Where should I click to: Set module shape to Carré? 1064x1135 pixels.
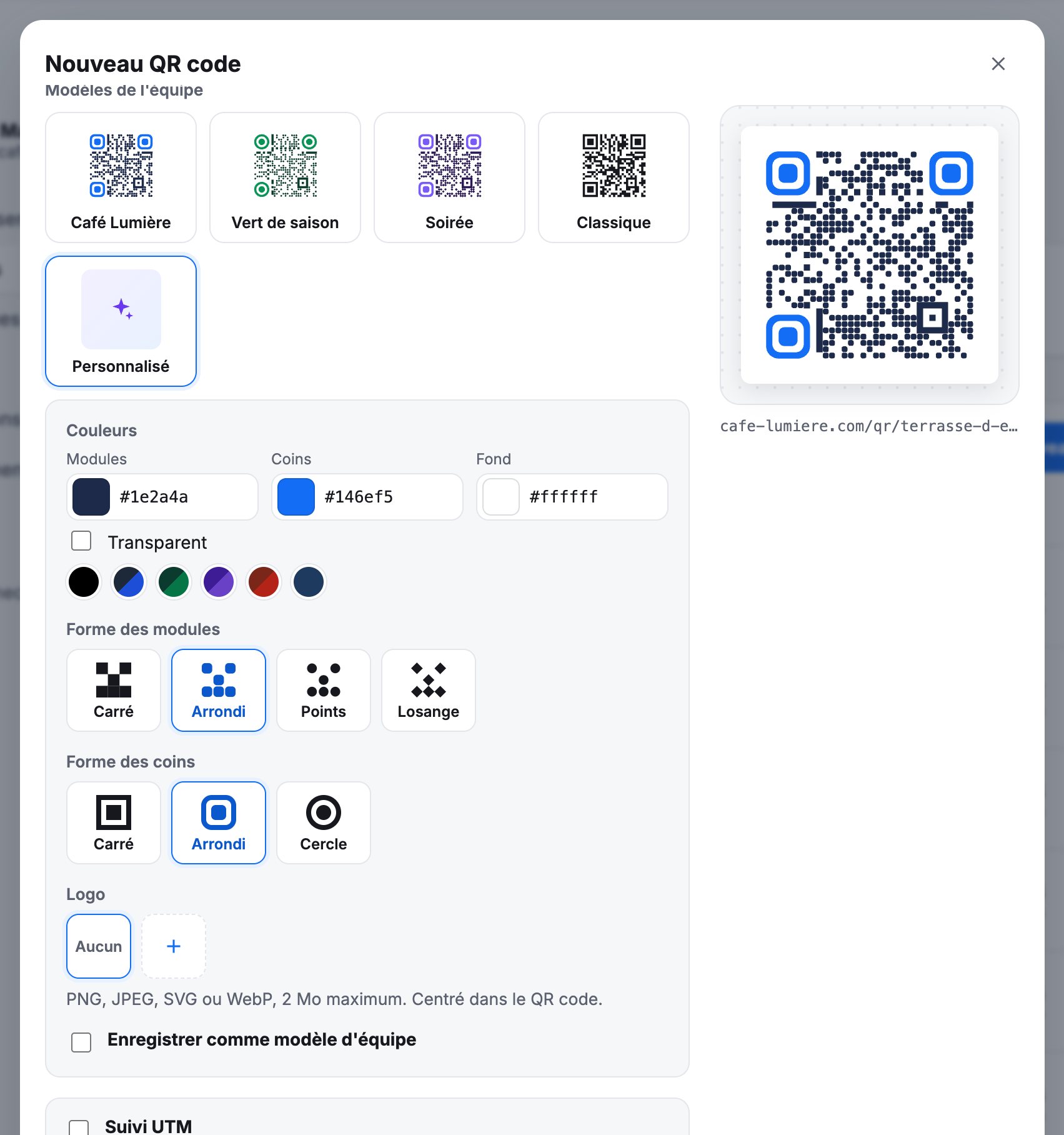tap(114, 690)
